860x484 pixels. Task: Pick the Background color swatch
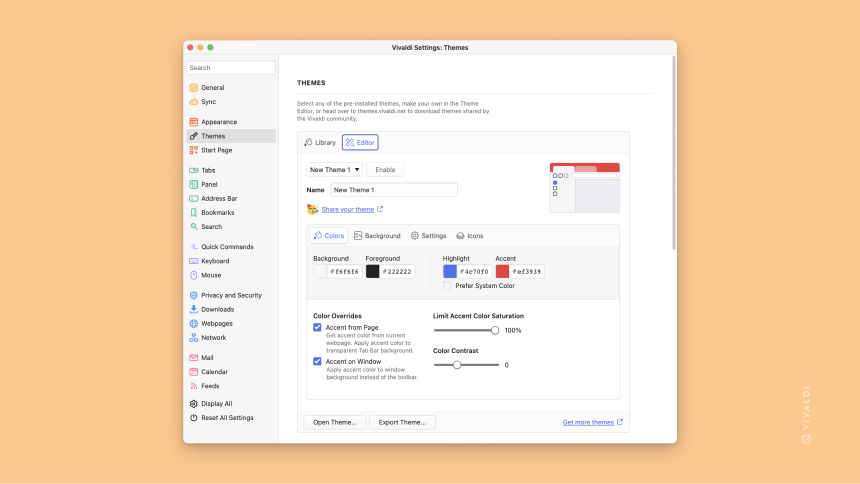(320, 271)
